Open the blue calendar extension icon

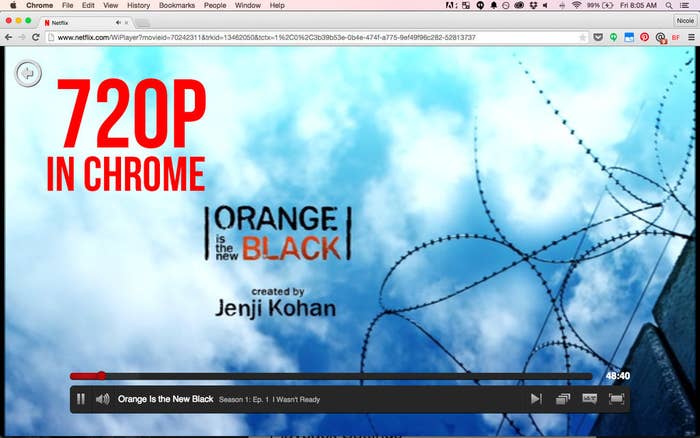[629, 38]
